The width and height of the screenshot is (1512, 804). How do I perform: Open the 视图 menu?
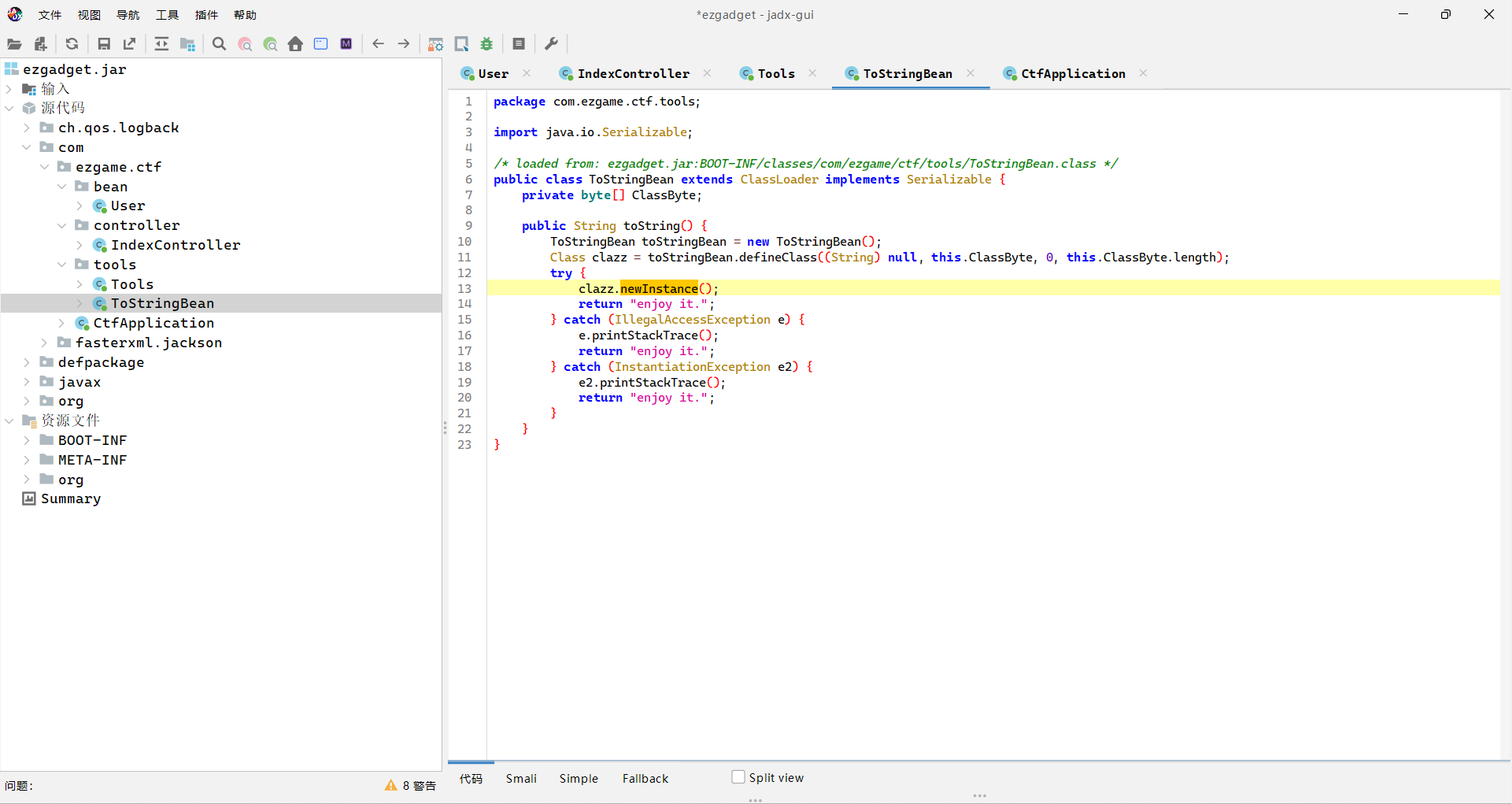[89, 15]
